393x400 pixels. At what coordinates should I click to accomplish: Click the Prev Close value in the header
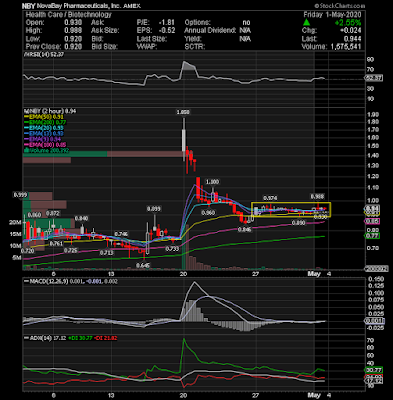coord(74,47)
